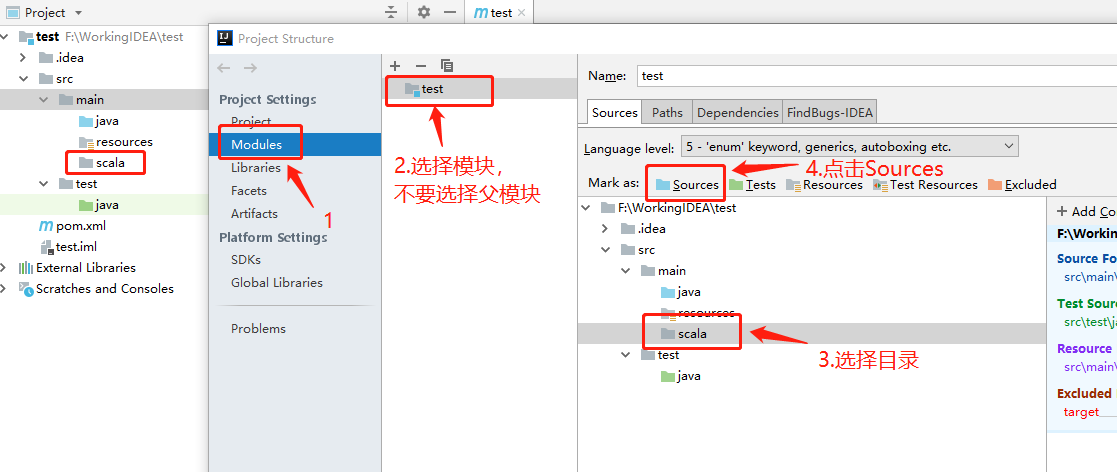Viewport: 1117px width, 472px height.
Task: Mark selected folder as Sources
Action: coord(687,185)
